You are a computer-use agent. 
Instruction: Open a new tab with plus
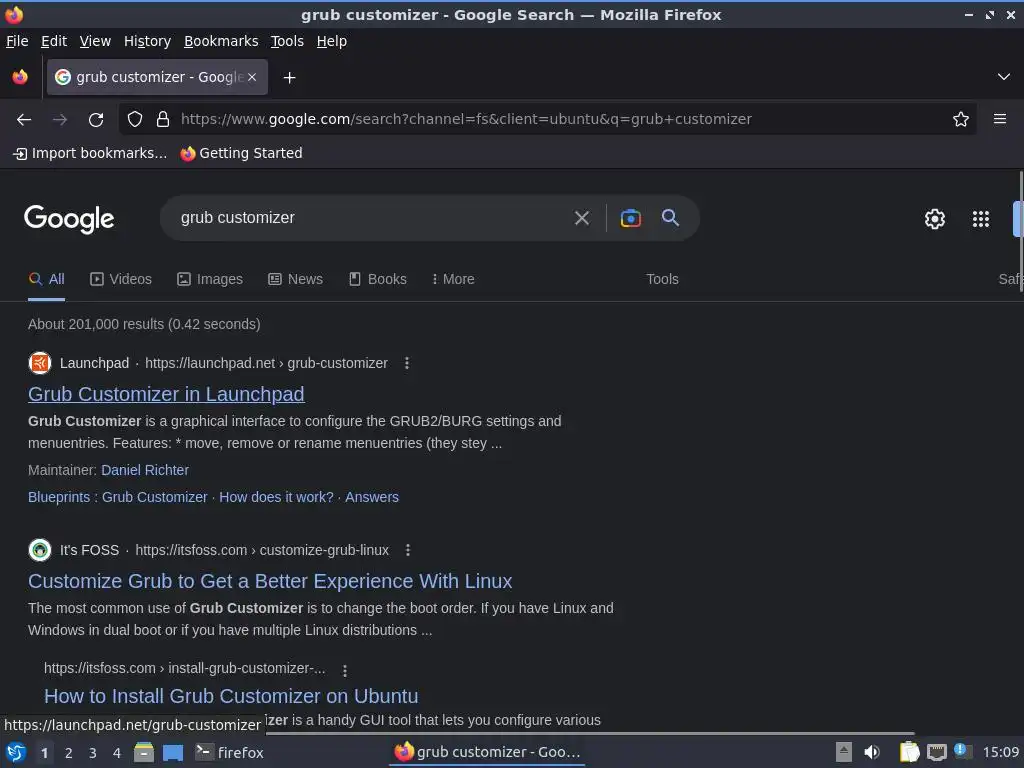(289, 78)
